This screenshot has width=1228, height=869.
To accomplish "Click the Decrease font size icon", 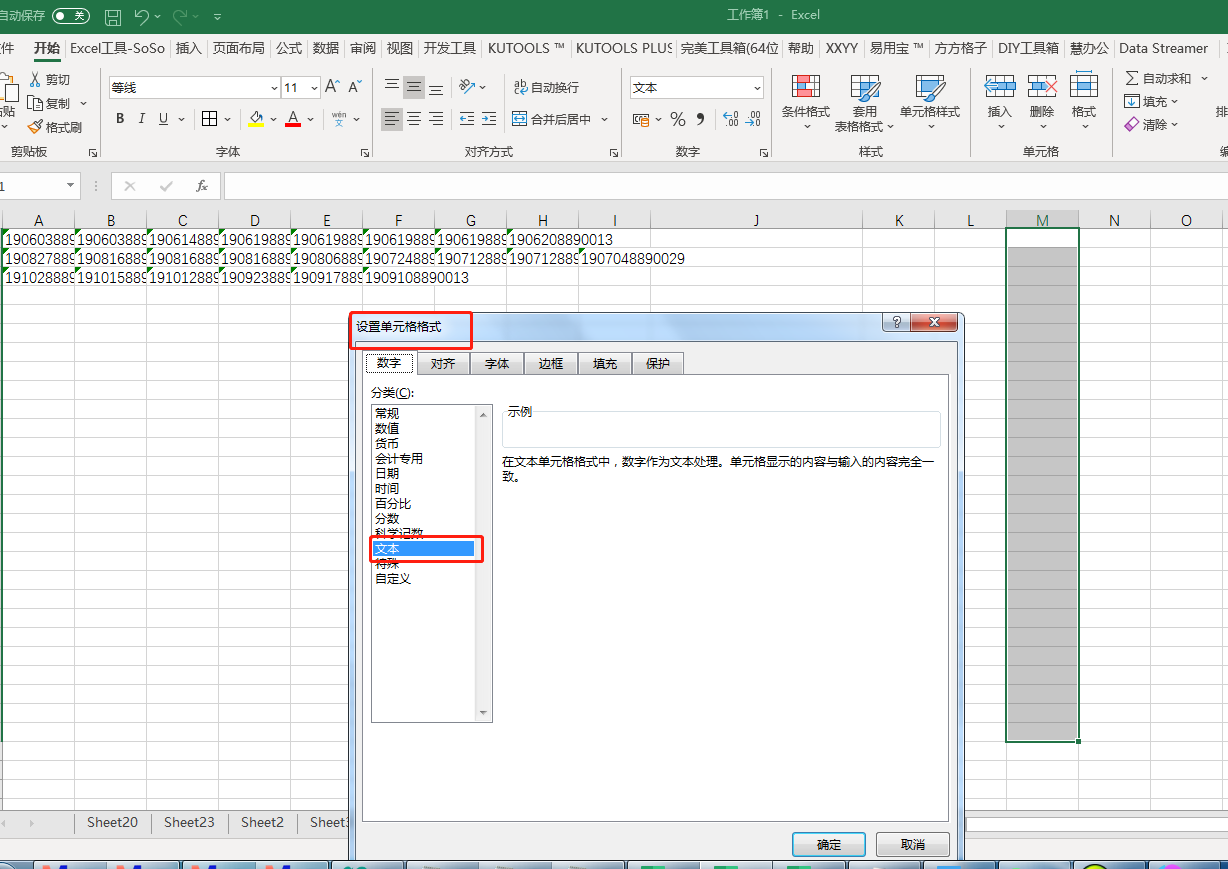I will coord(355,87).
